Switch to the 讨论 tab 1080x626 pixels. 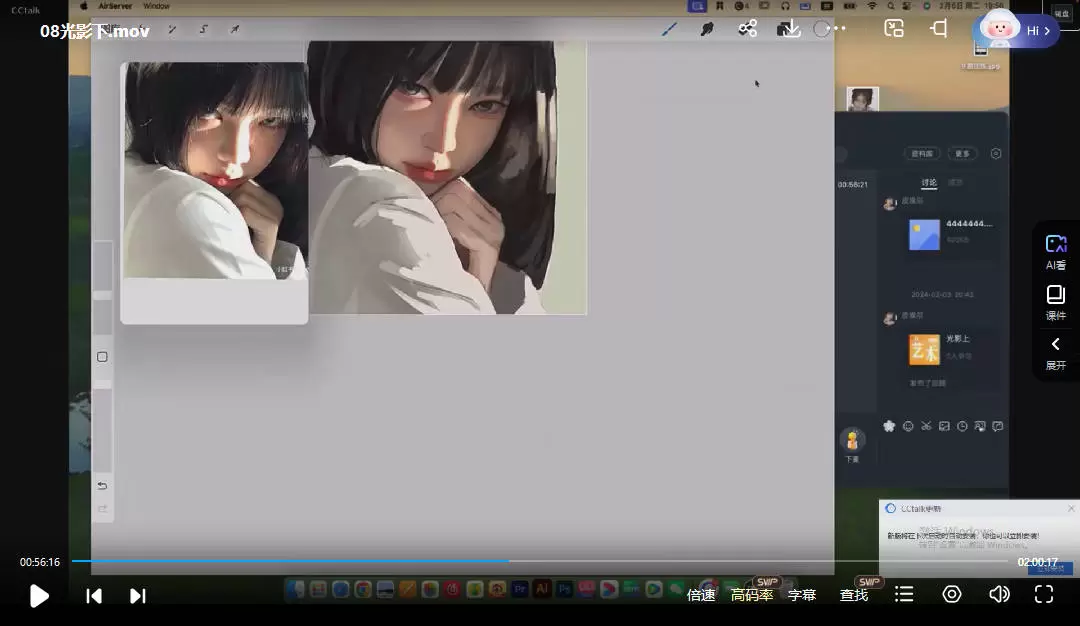pos(929,183)
